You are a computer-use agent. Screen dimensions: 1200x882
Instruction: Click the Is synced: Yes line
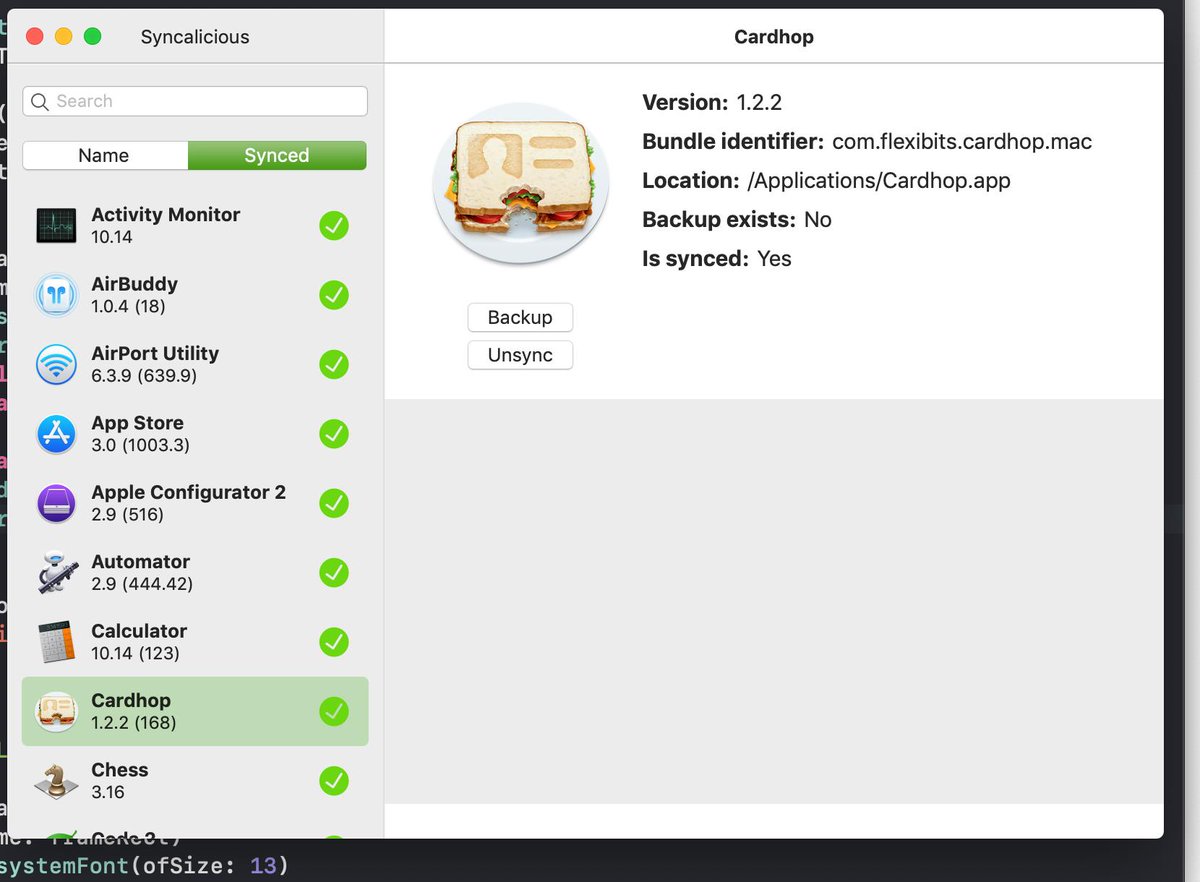(x=717, y=258)
